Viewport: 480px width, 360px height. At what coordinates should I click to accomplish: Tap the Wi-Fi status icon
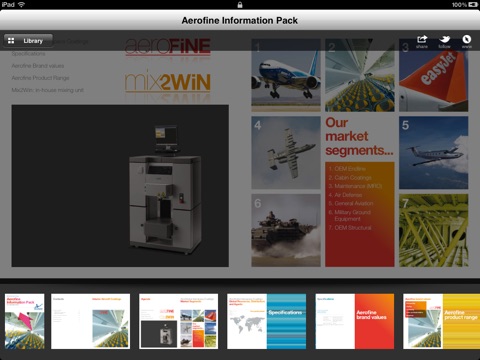pos(22,4)
